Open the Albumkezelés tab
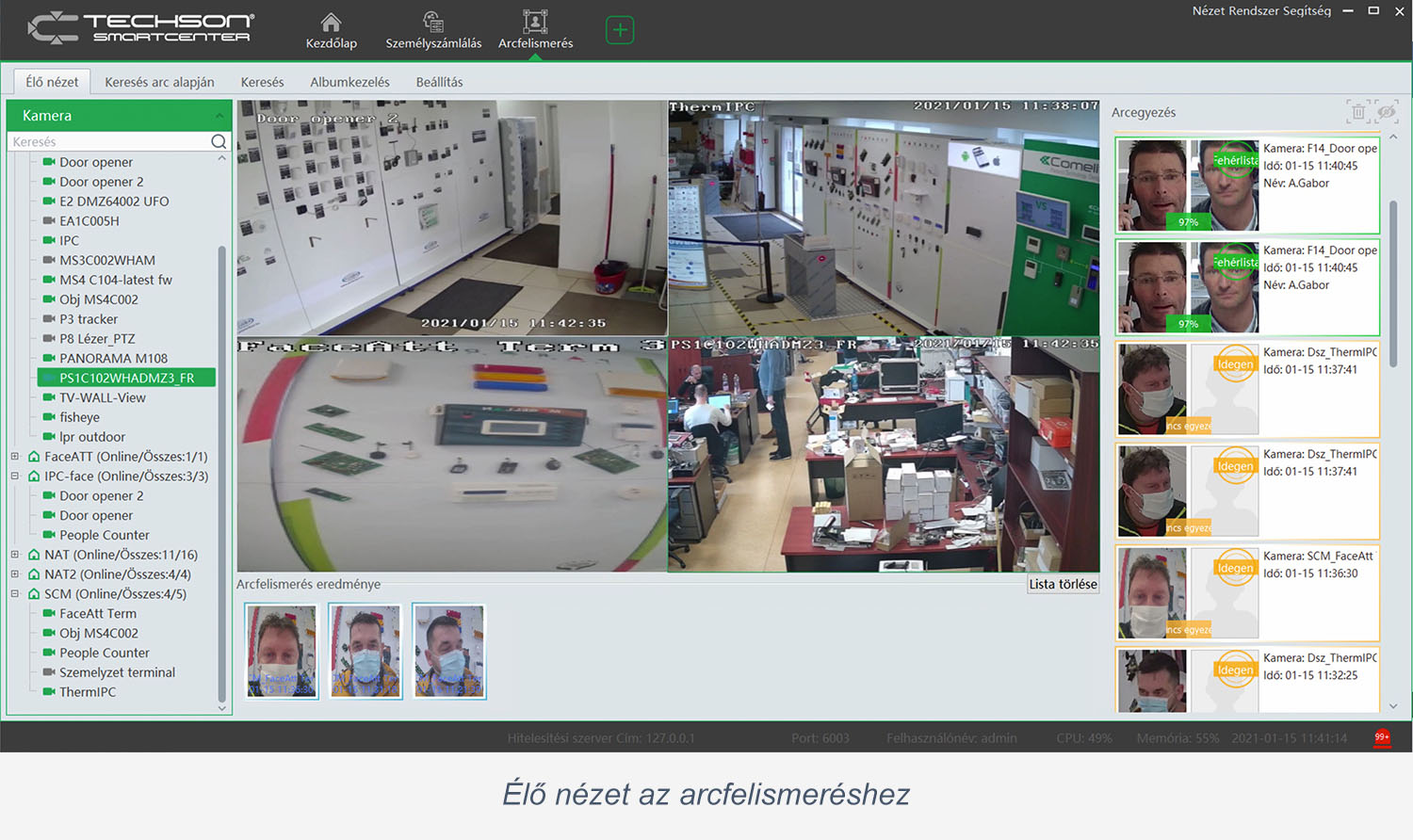 [349, 82]
